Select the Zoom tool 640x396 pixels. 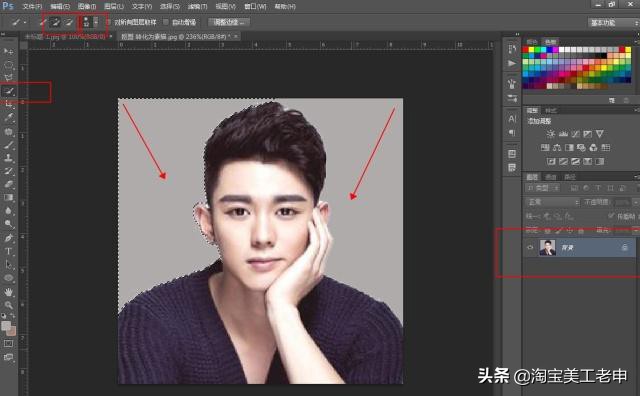[x=8, y=305]
